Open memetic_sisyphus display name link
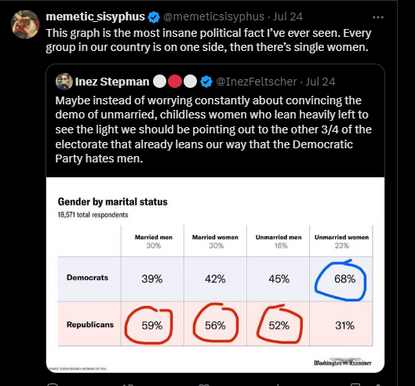 pos(95,17)
